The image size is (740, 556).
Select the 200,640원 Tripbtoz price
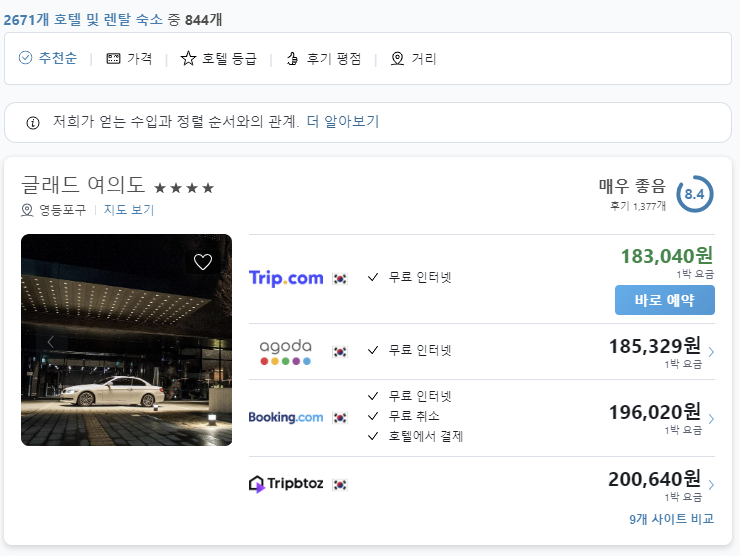pyautogui.click(x=655, y=479)
